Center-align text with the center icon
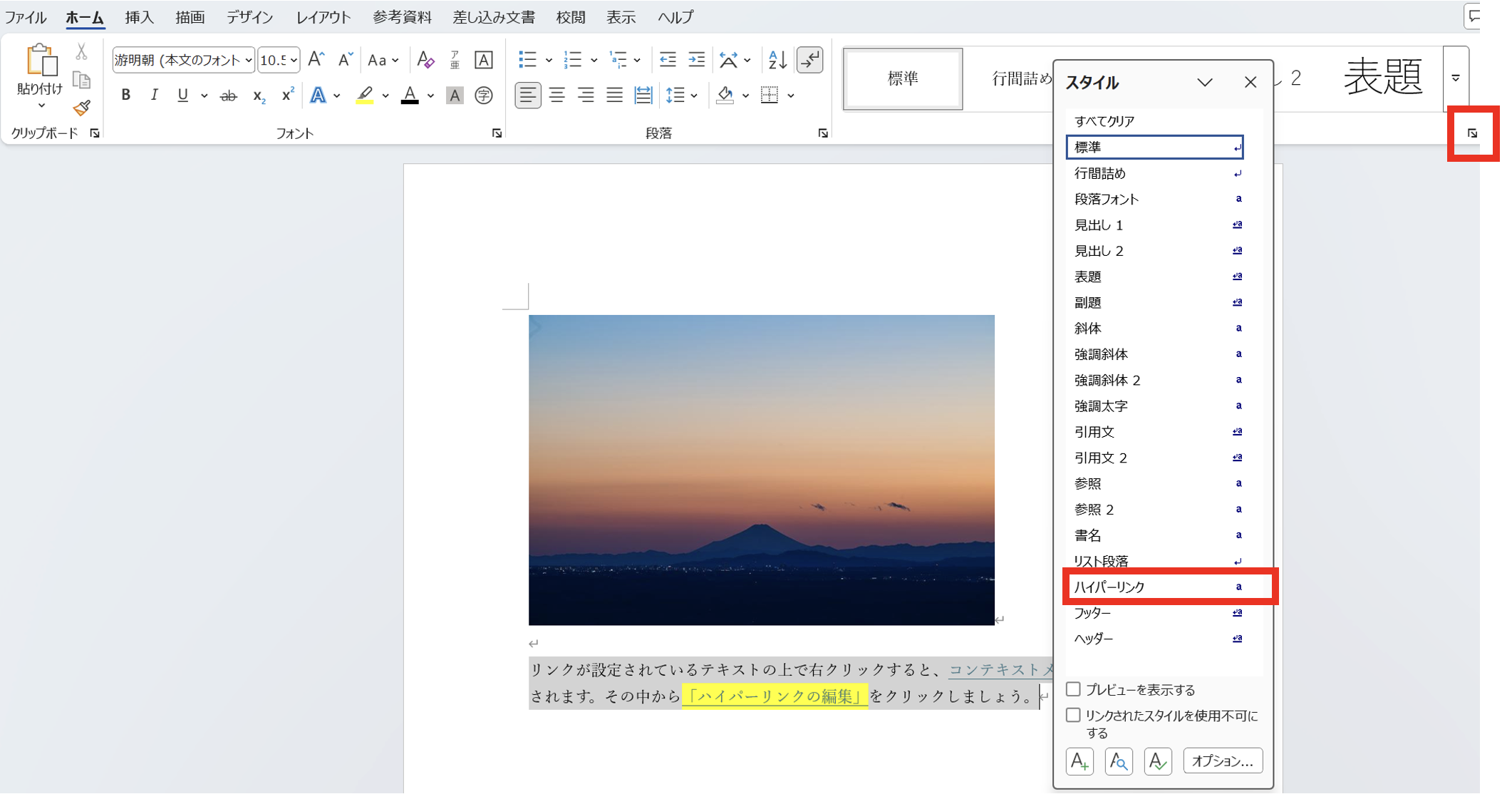1512x794 pixels. [x=557, y=95]
